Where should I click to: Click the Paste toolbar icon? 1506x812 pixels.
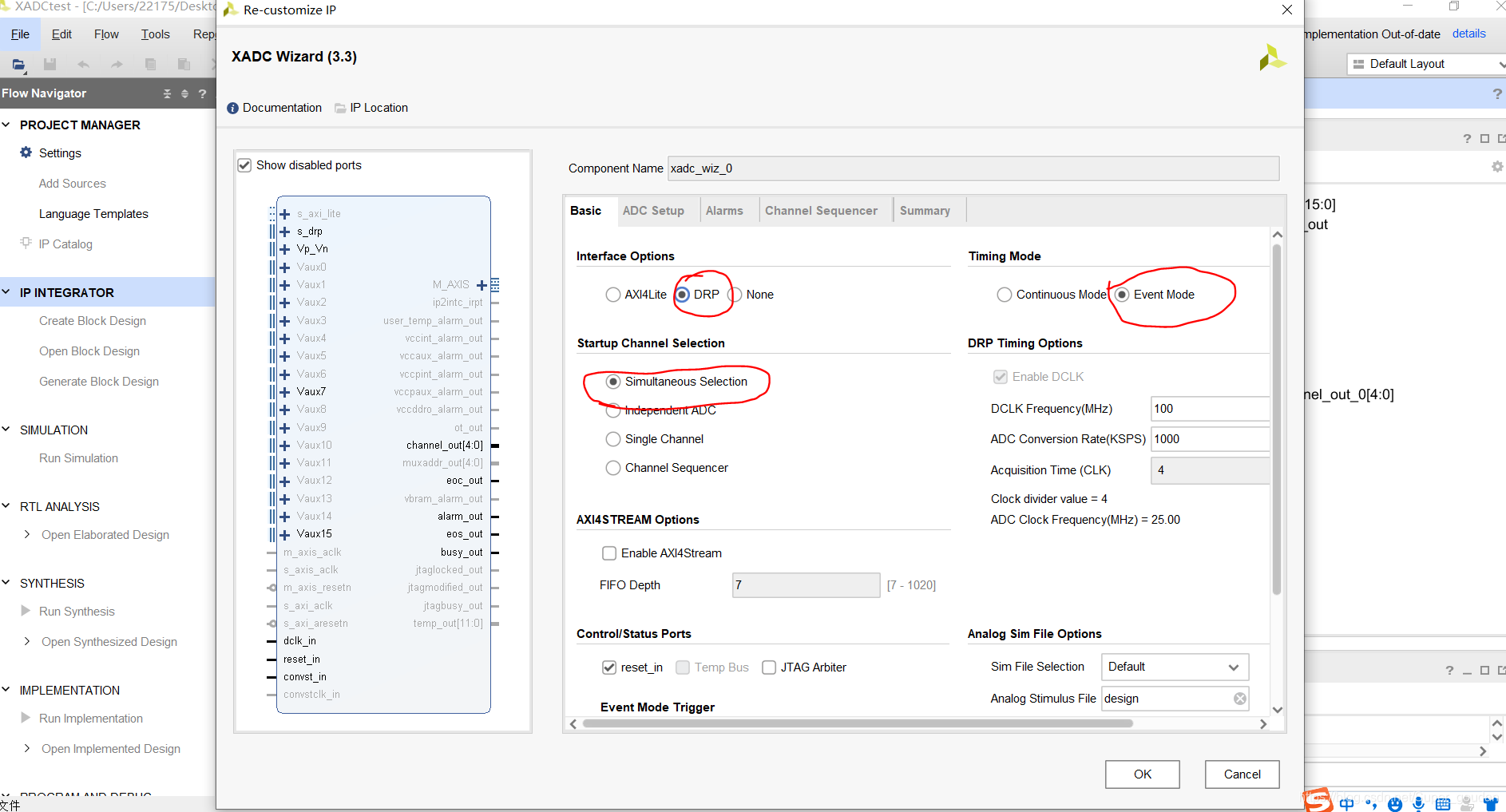pos(184,64)
